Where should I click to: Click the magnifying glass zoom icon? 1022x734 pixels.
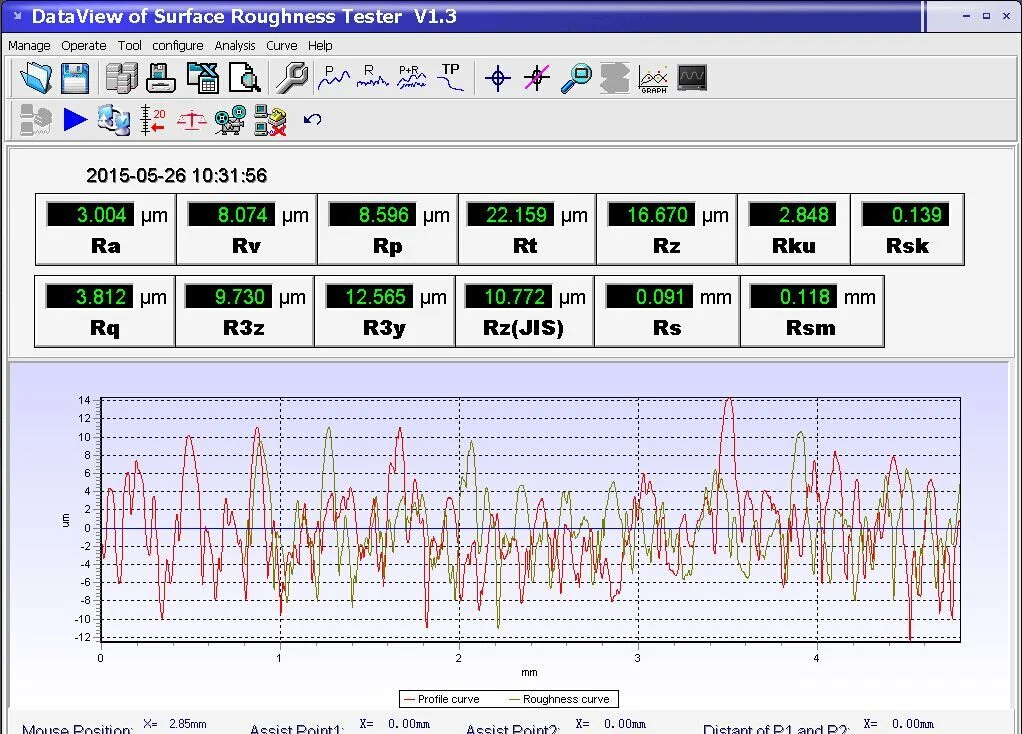[575, 78]
